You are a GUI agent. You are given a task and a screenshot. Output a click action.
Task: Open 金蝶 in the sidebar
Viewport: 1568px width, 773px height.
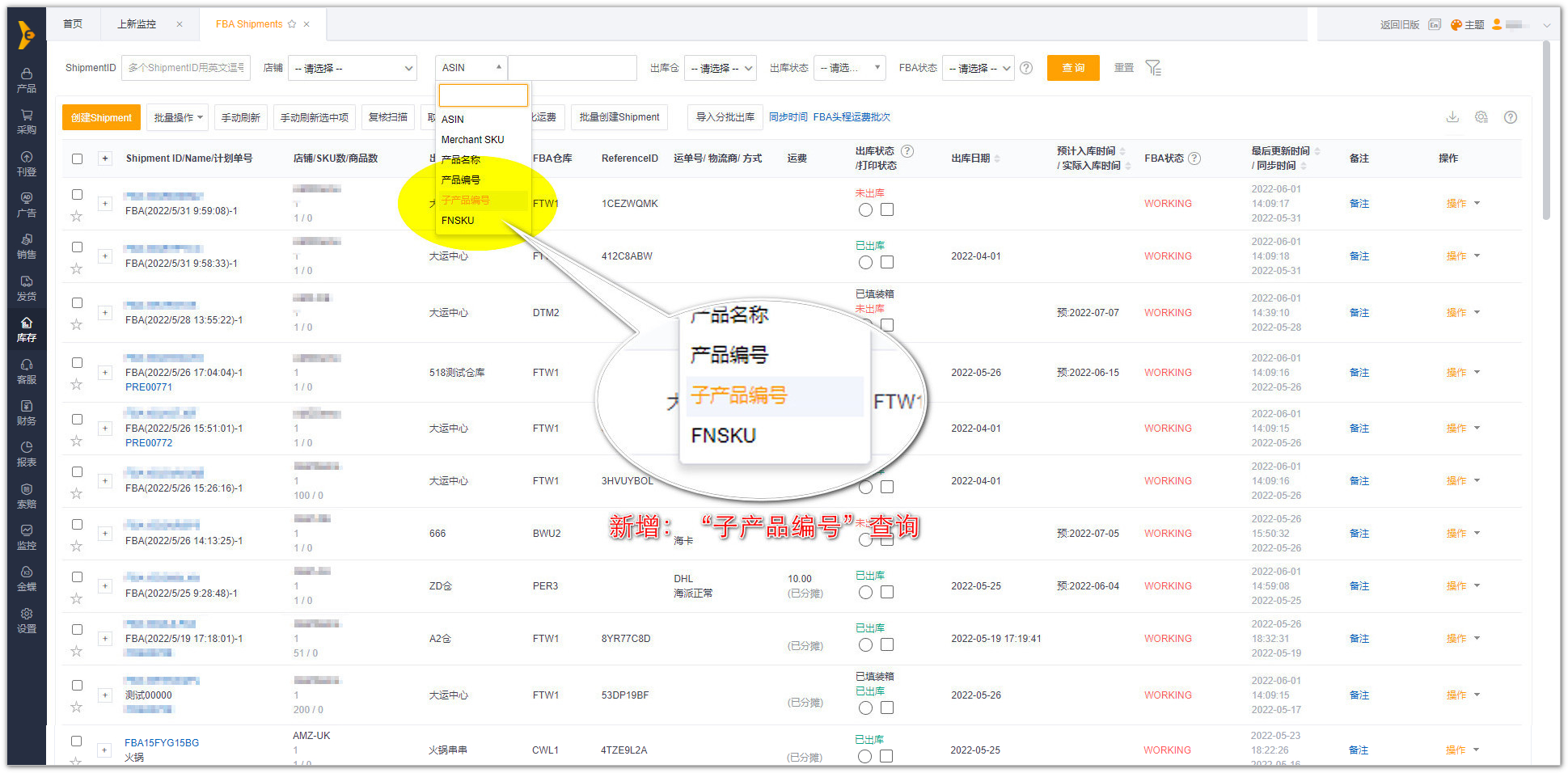27,578
